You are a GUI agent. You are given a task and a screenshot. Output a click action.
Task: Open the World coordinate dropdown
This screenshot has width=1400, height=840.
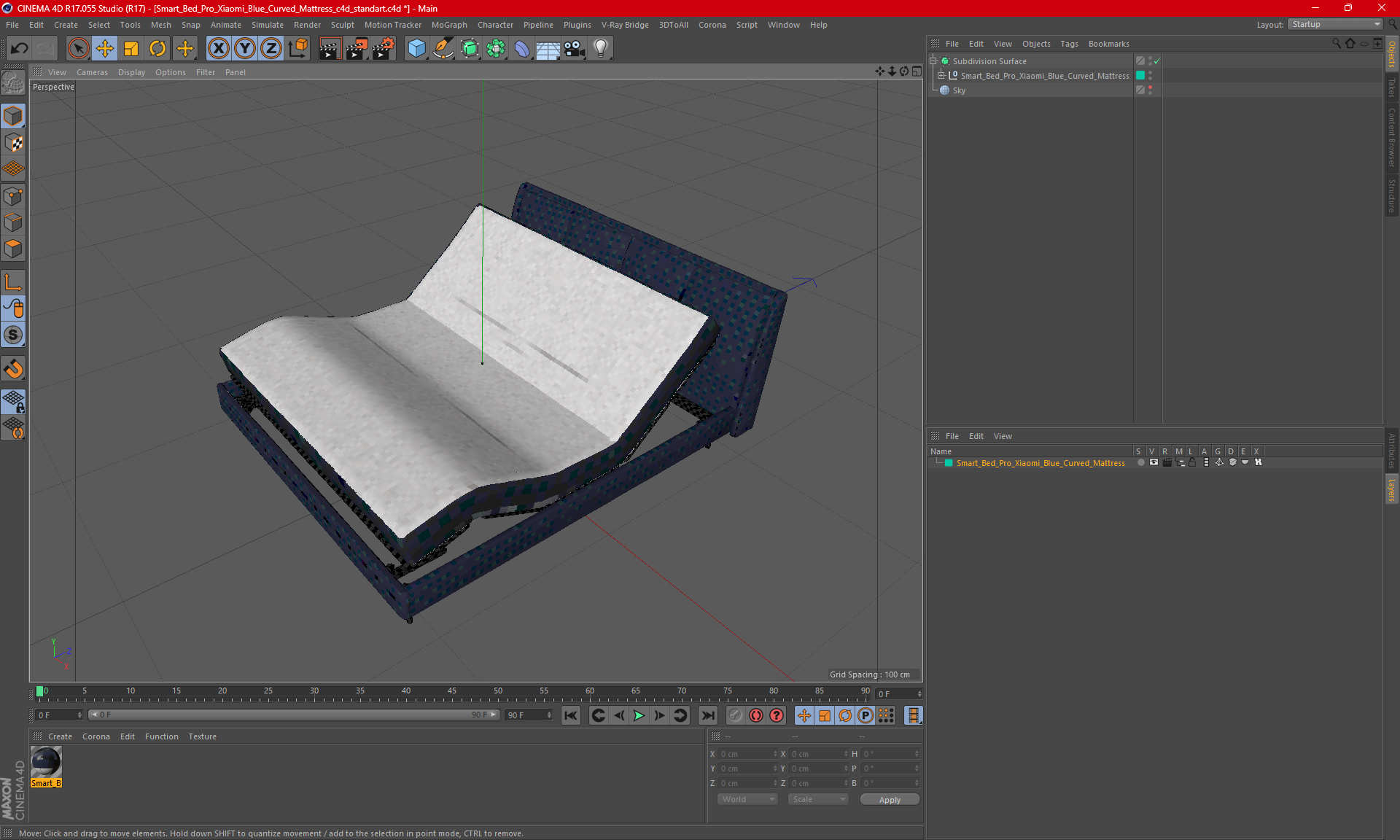(x=748, y=799)
